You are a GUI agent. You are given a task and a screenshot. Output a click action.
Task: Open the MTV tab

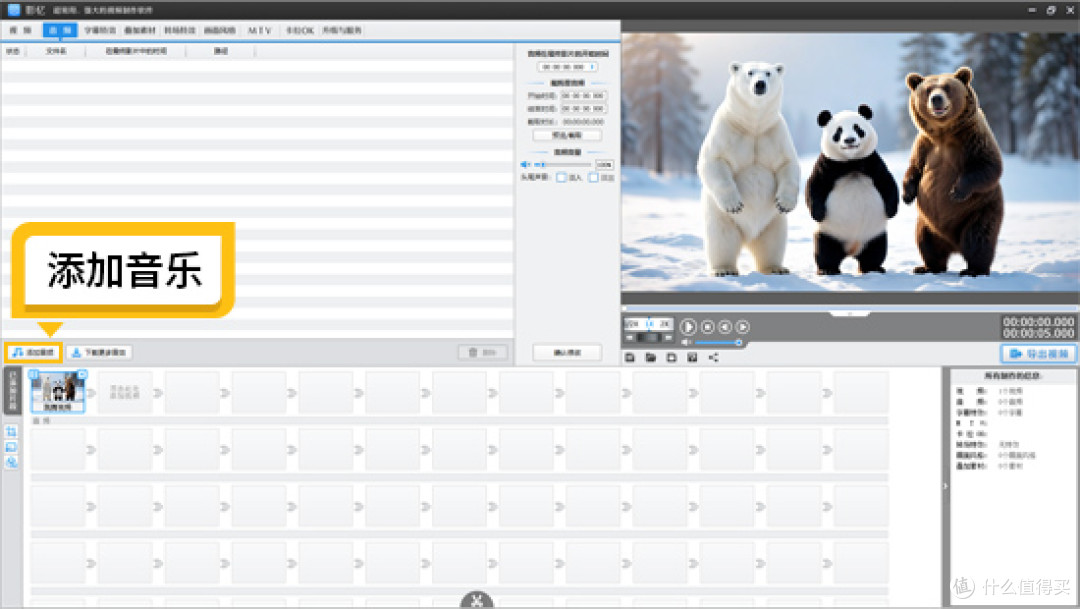(x=260, y=30)
